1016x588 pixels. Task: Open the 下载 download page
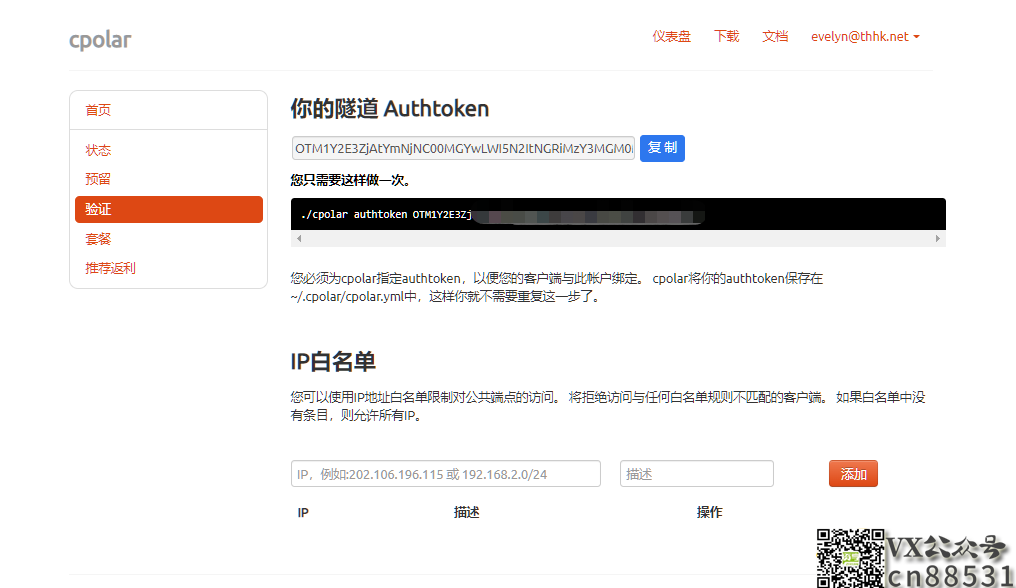(x=726, y=36)
